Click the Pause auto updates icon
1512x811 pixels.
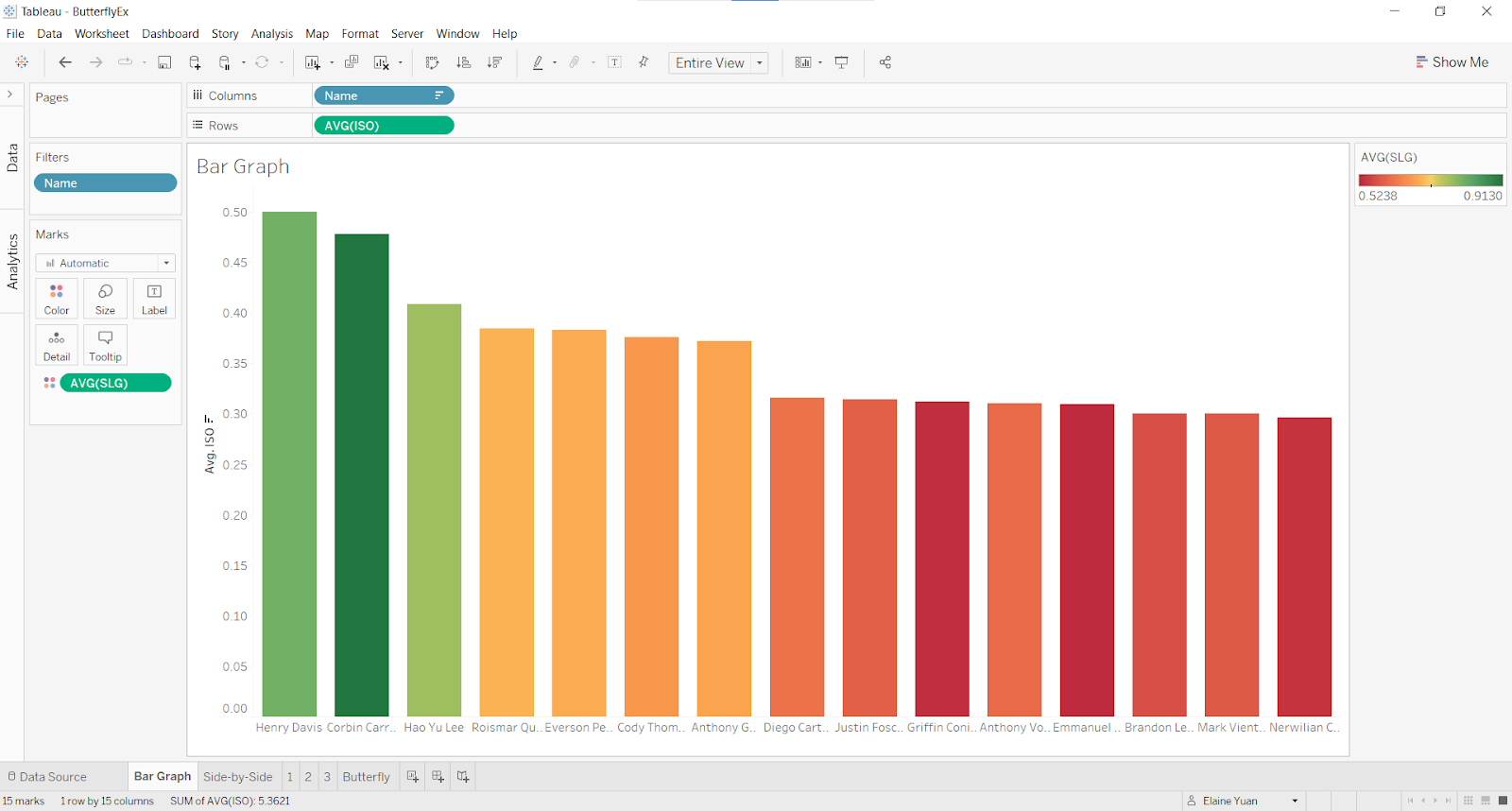(225, 62)
